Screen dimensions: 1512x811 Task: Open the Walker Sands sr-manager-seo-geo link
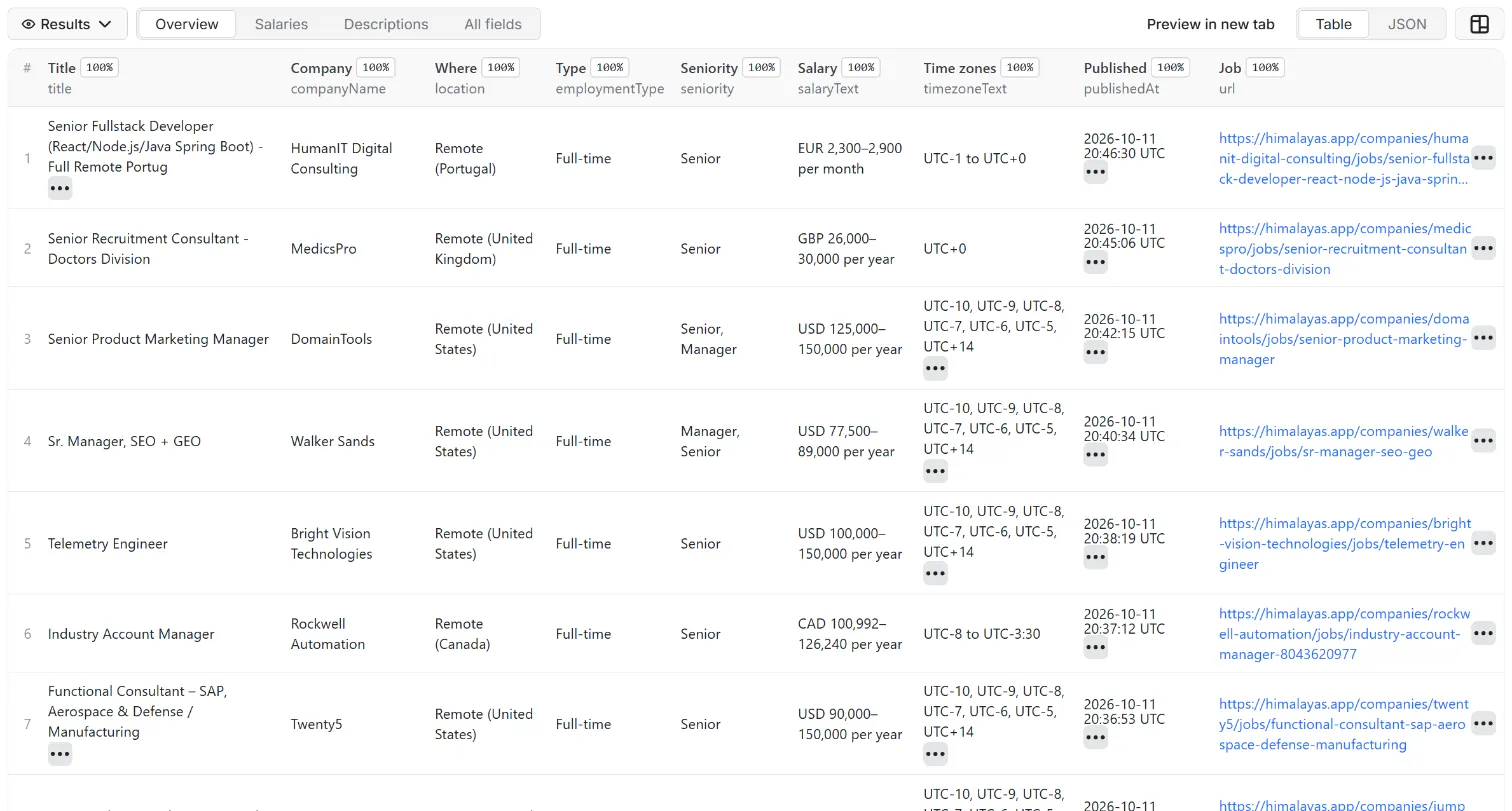click(1344, 441)
